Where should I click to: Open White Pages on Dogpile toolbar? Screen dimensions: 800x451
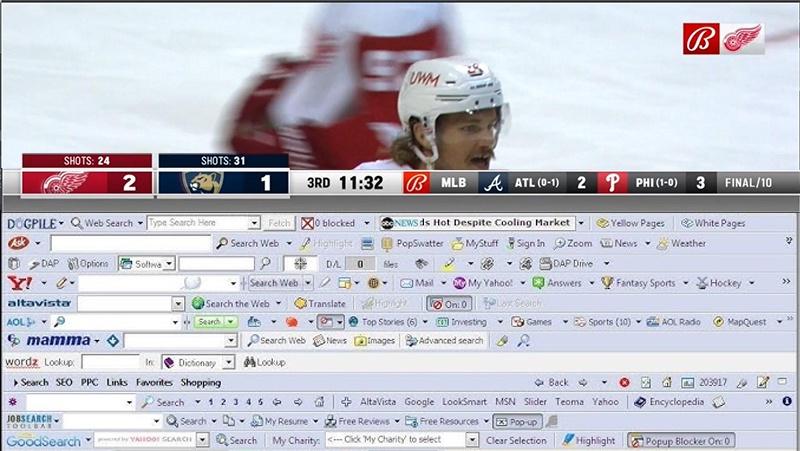click(713, 223)
